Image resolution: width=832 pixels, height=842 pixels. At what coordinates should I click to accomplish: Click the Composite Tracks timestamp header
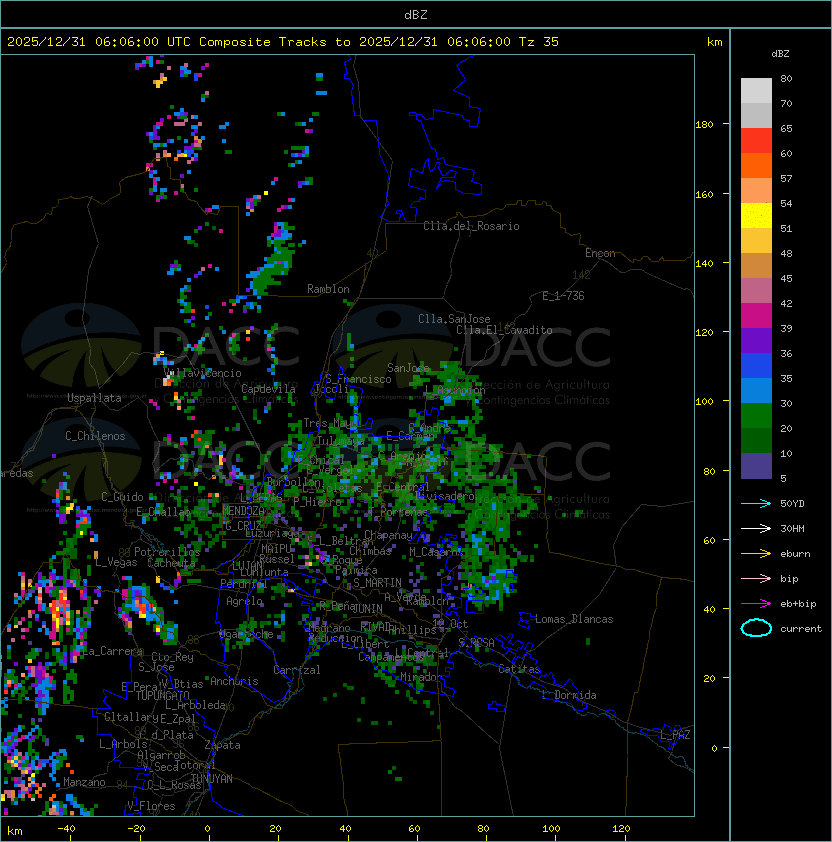[x=283, y=42]
